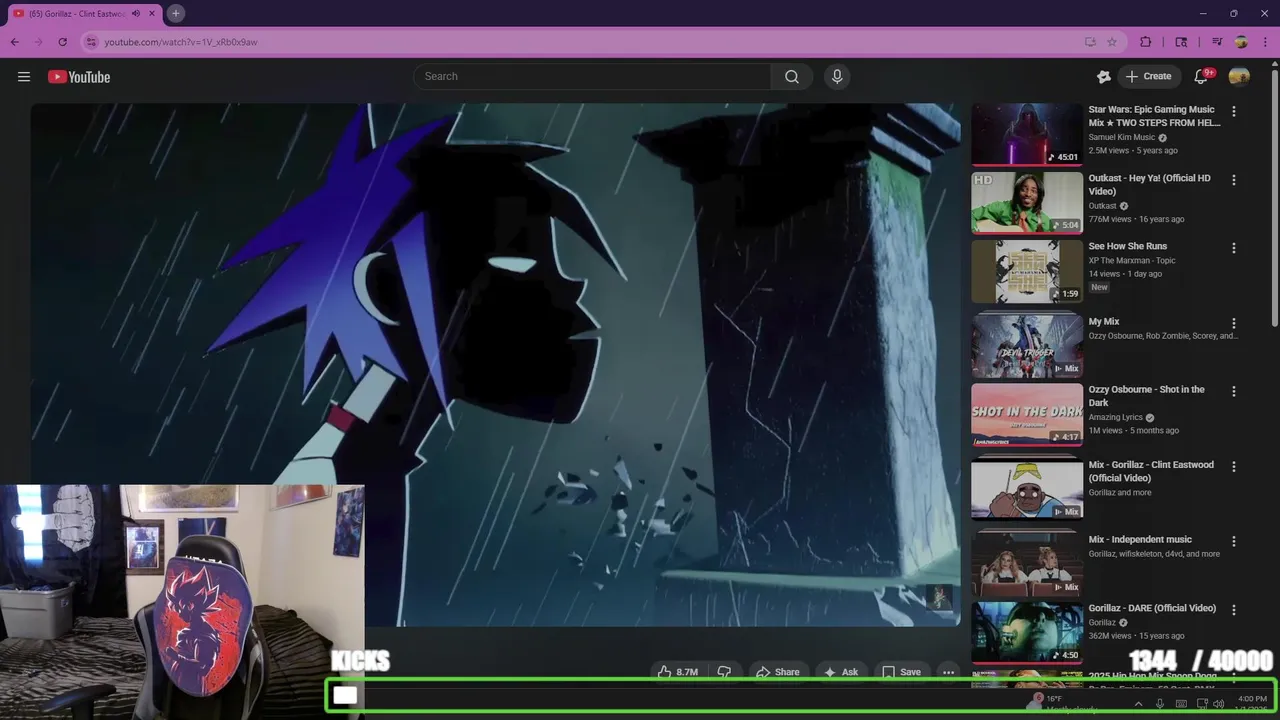The width and height of the screenshot is (1280, 720).
Task: Open a new browser tab
Action: click(175, 13)
